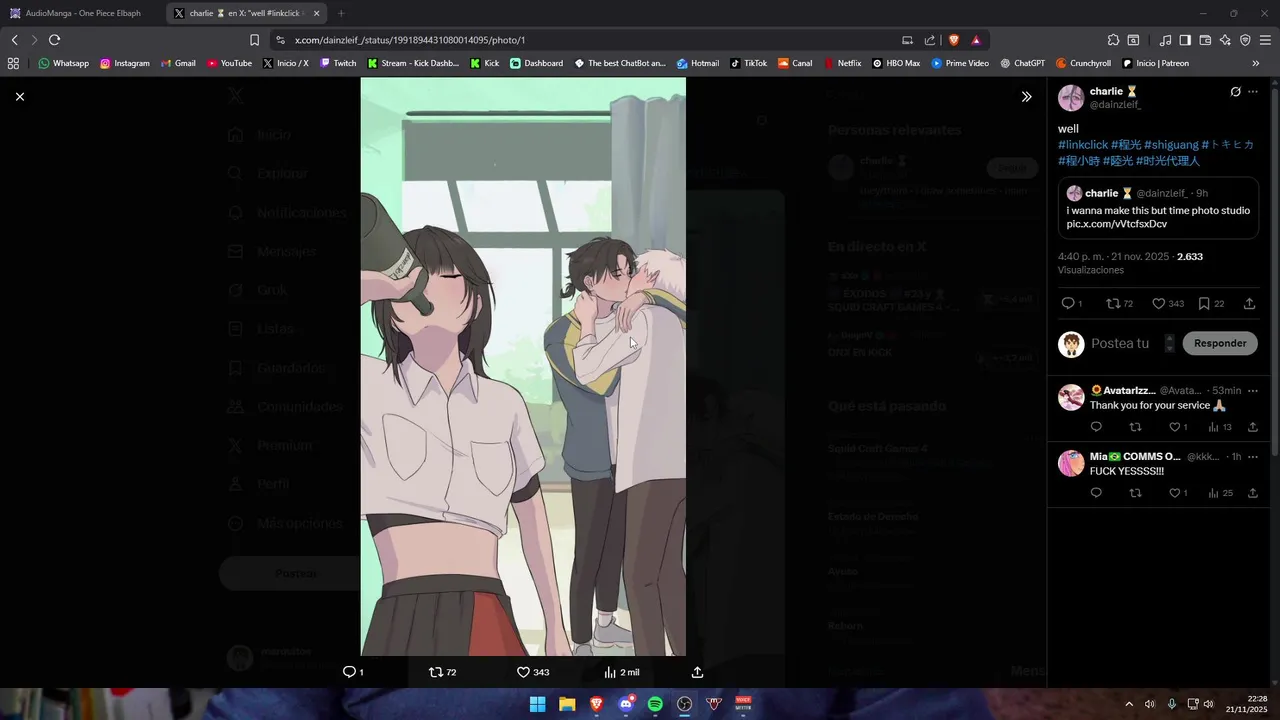Share the Mia COMMS comment
1280x720 pixels.
(1252, 493)
